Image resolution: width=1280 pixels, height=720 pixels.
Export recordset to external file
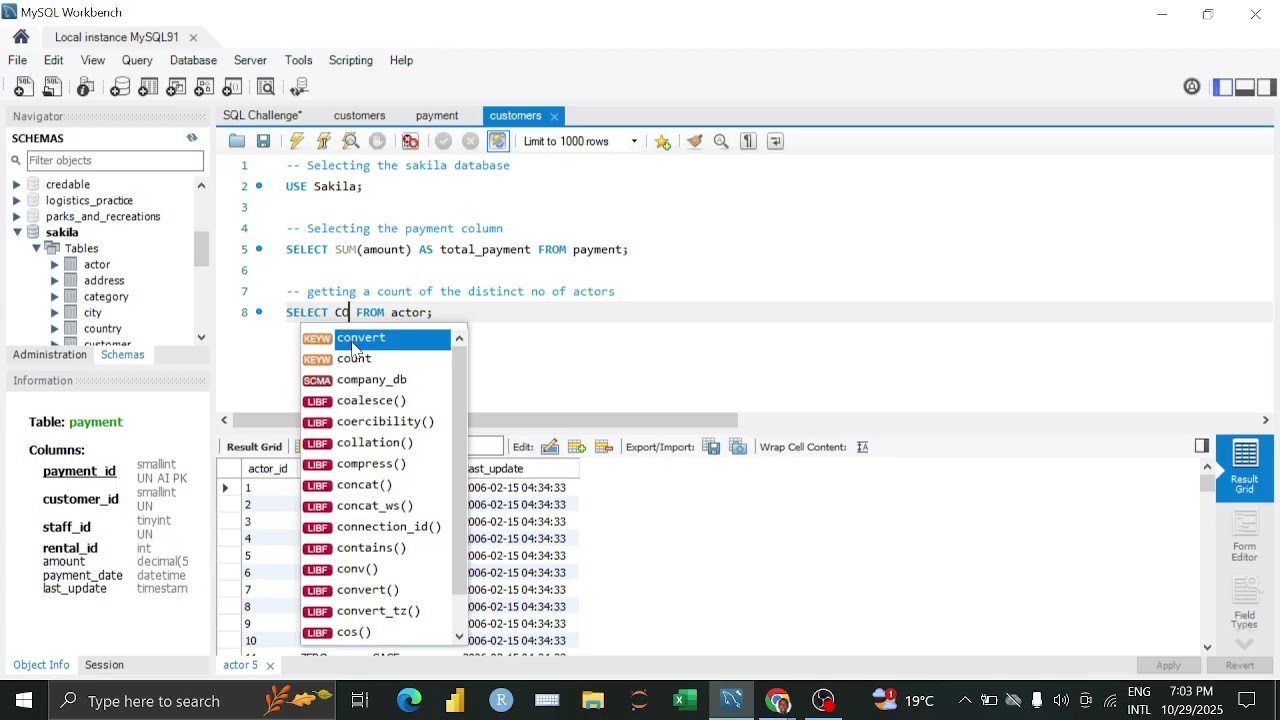712,447
